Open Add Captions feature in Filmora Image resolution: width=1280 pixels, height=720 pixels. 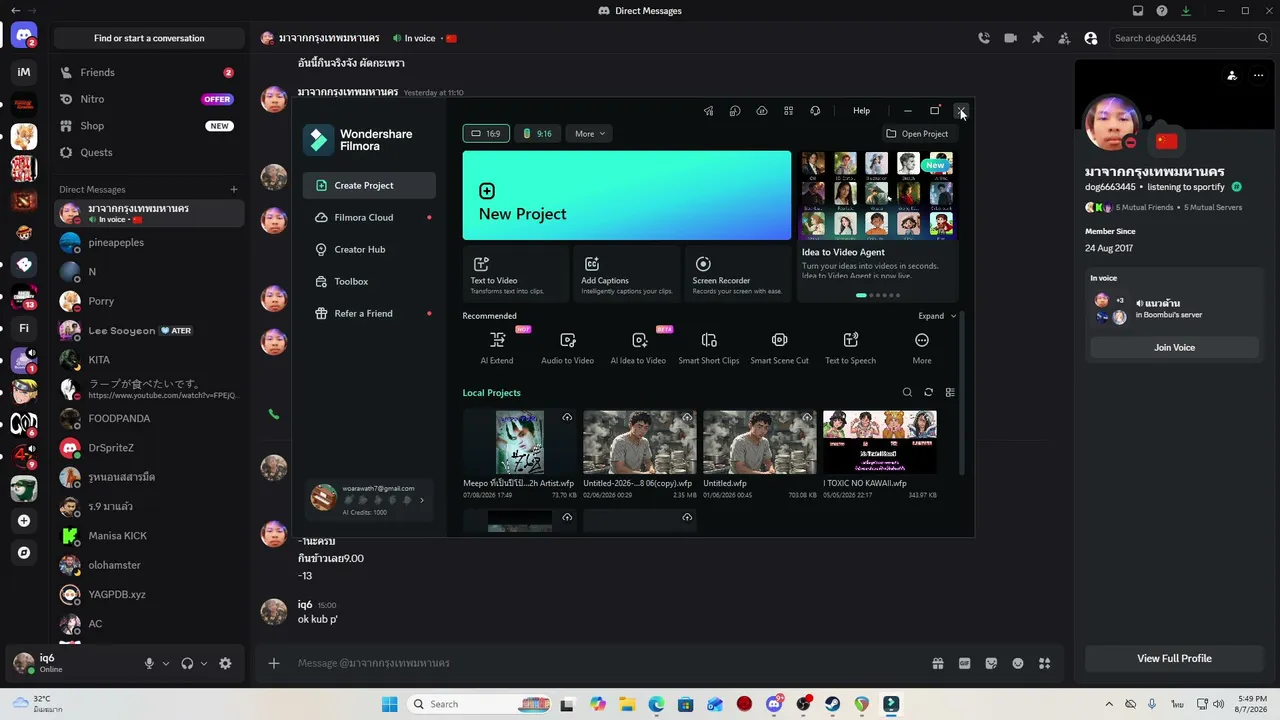pos(627,274)
